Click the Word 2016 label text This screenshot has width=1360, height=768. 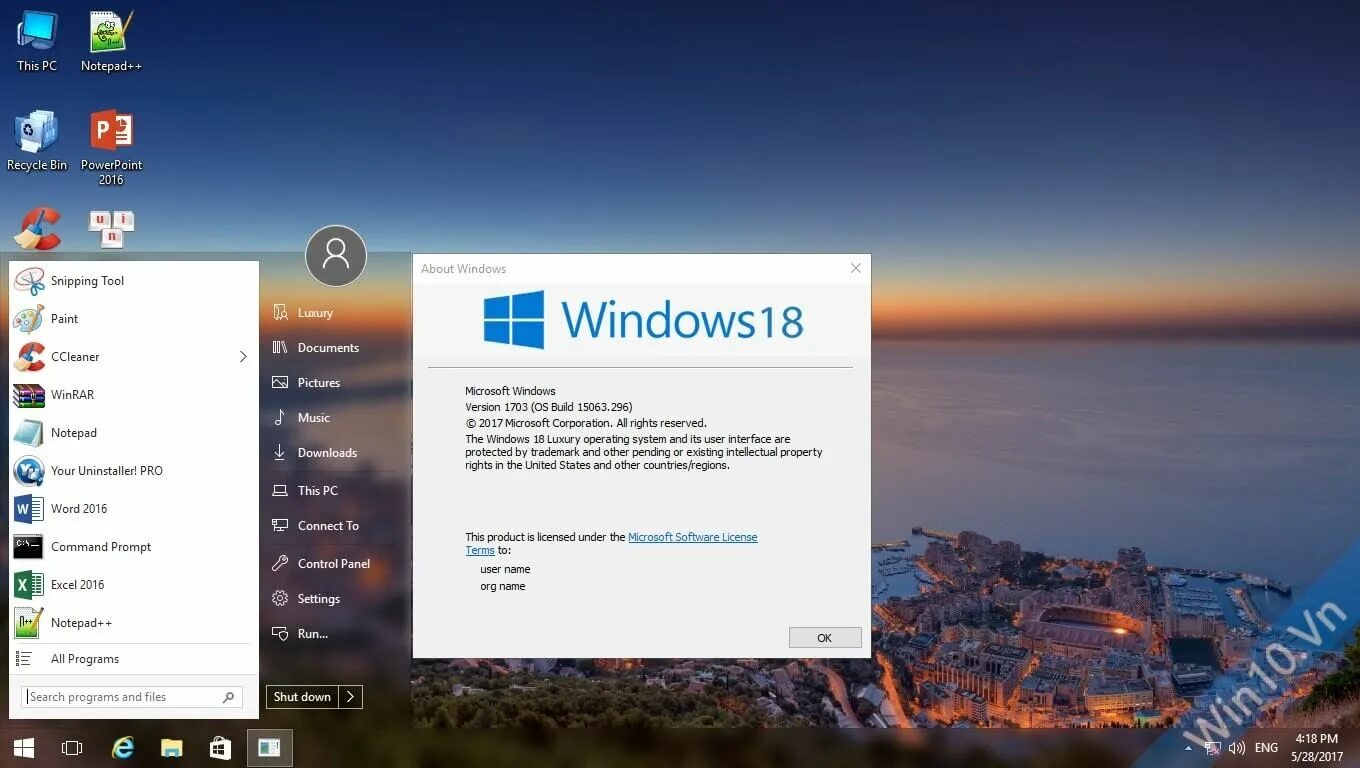pyautogui.click(x=79, y=509)
